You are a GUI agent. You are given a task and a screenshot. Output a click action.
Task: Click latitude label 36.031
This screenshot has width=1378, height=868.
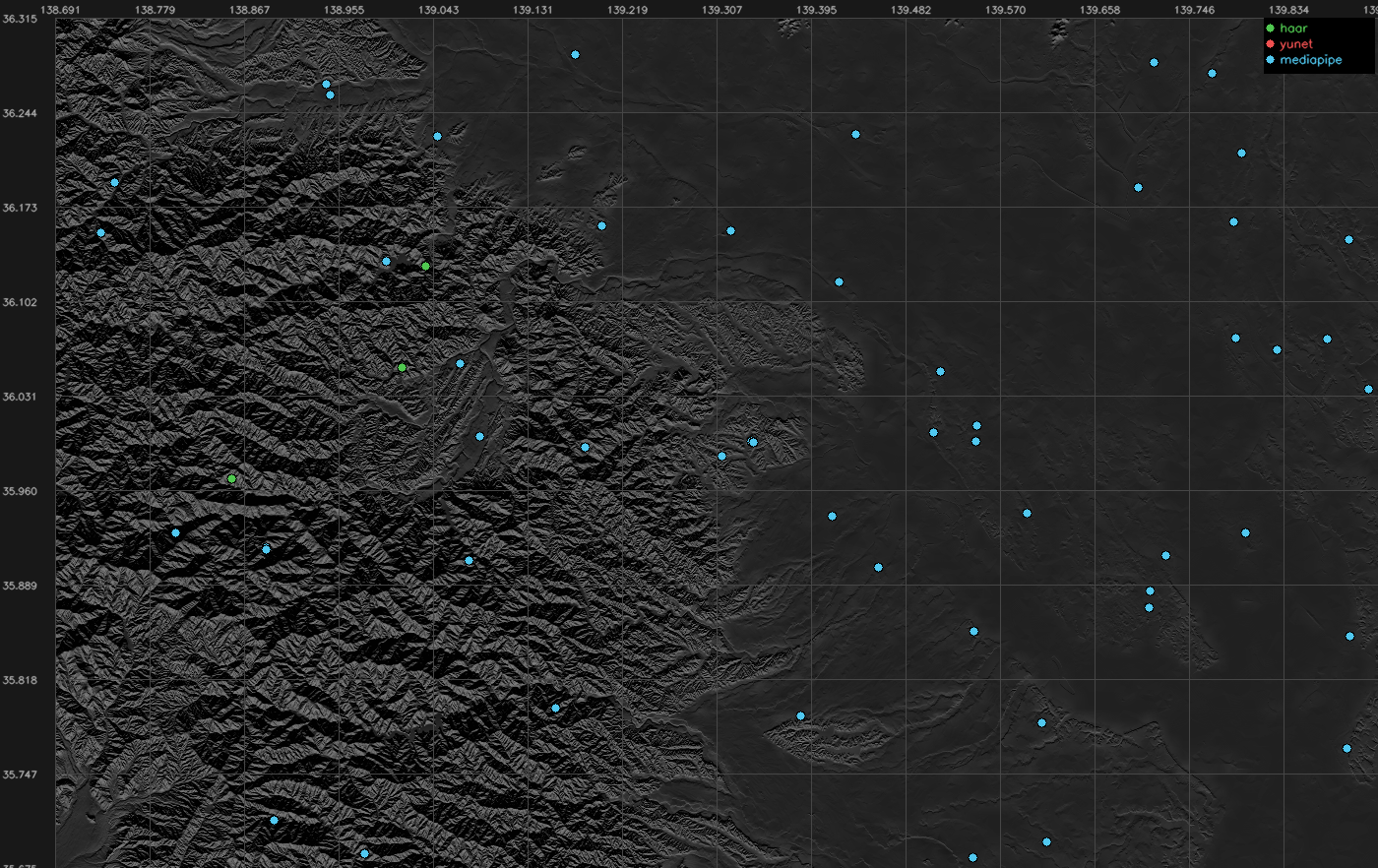click(x=20, y=397)
